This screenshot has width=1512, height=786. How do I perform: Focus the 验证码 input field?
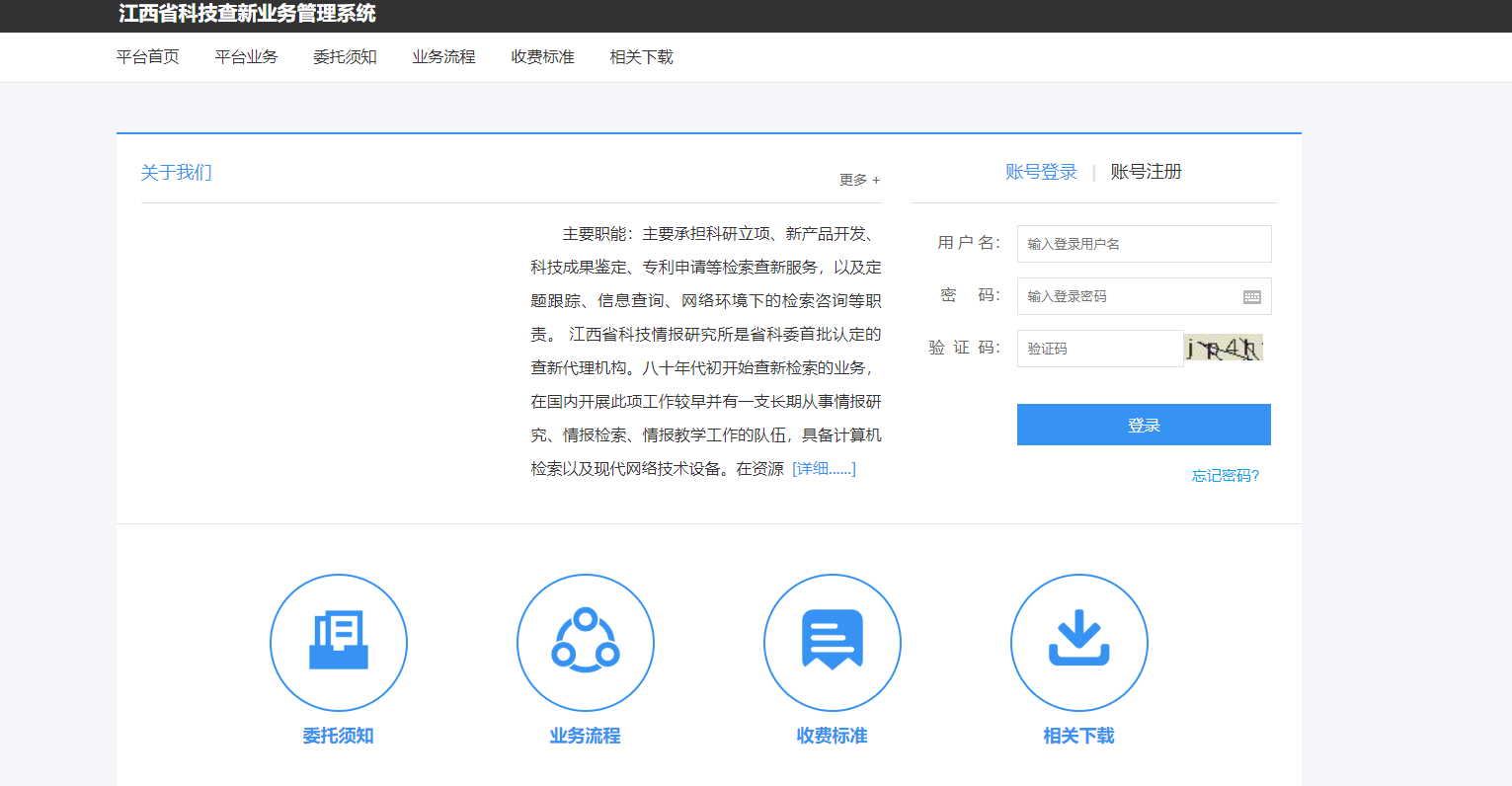[1100, 349]
